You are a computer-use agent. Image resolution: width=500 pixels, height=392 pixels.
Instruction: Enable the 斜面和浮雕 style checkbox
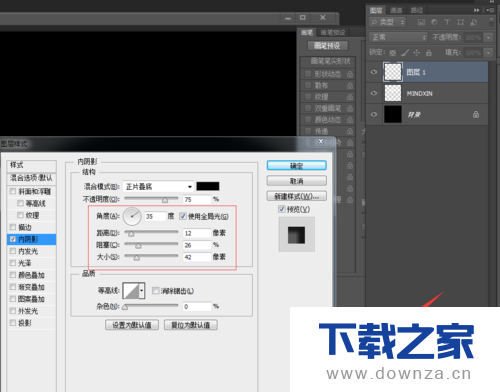tap(13, 191)
